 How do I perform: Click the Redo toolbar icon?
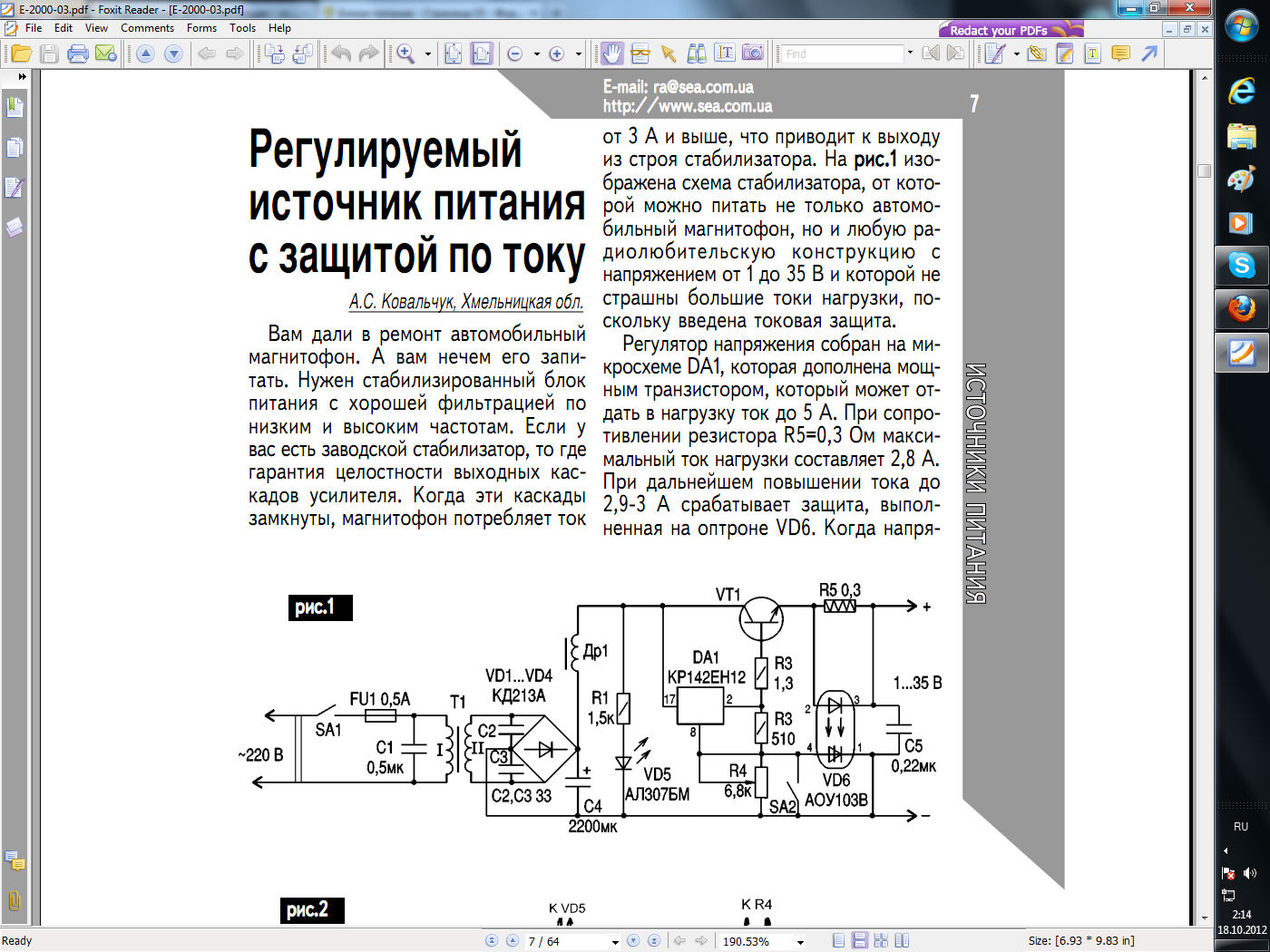tap(368, 54)
